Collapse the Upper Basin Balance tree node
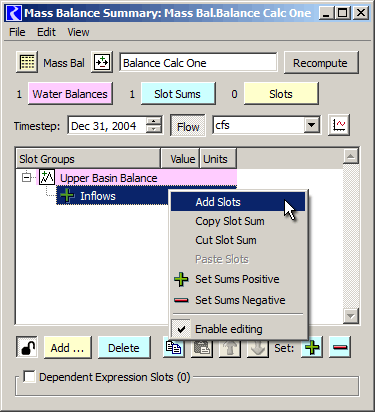Viewport: 375px width, 412px height. [x=26, y=177]
